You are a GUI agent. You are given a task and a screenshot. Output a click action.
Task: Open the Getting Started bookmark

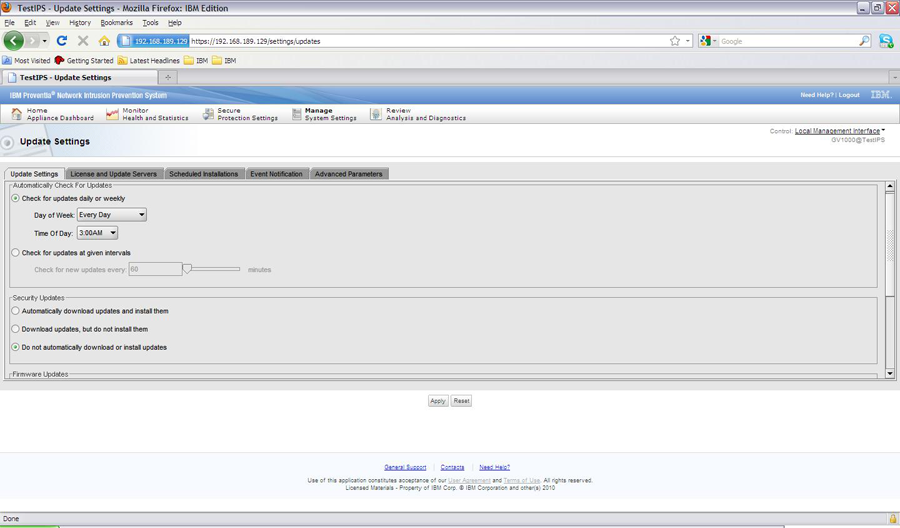[x=84, y=60]
